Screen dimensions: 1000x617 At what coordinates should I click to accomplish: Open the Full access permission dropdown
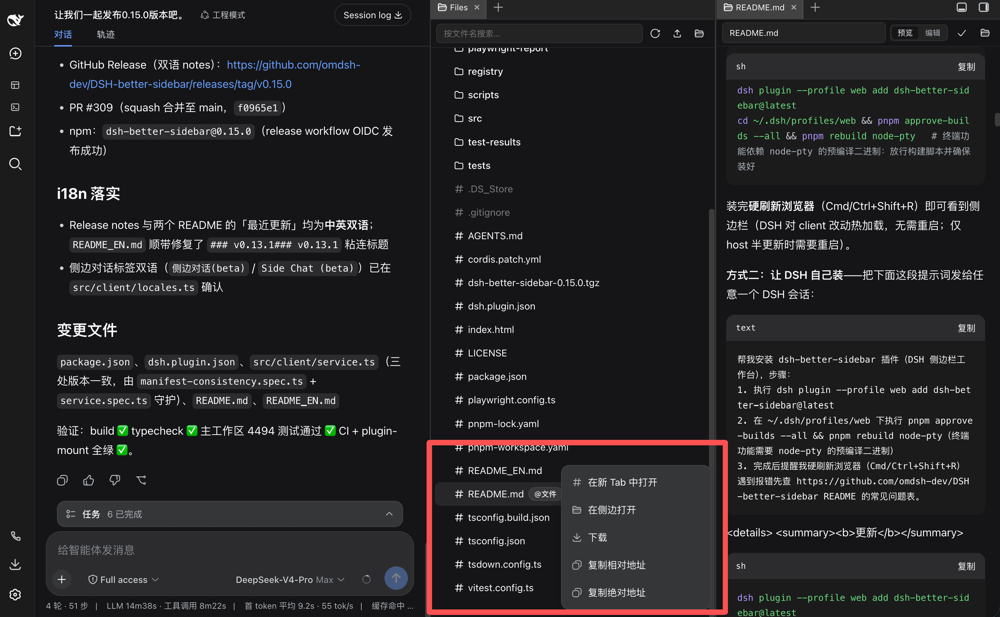(x=123, y=579)
